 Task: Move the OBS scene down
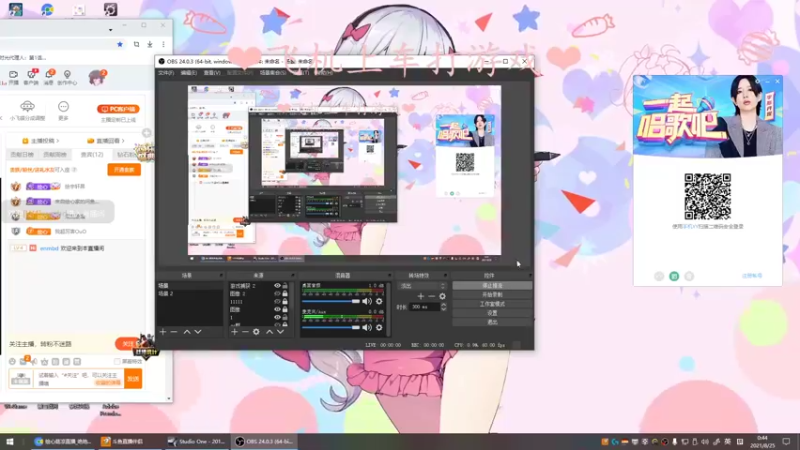pos(198,332)
